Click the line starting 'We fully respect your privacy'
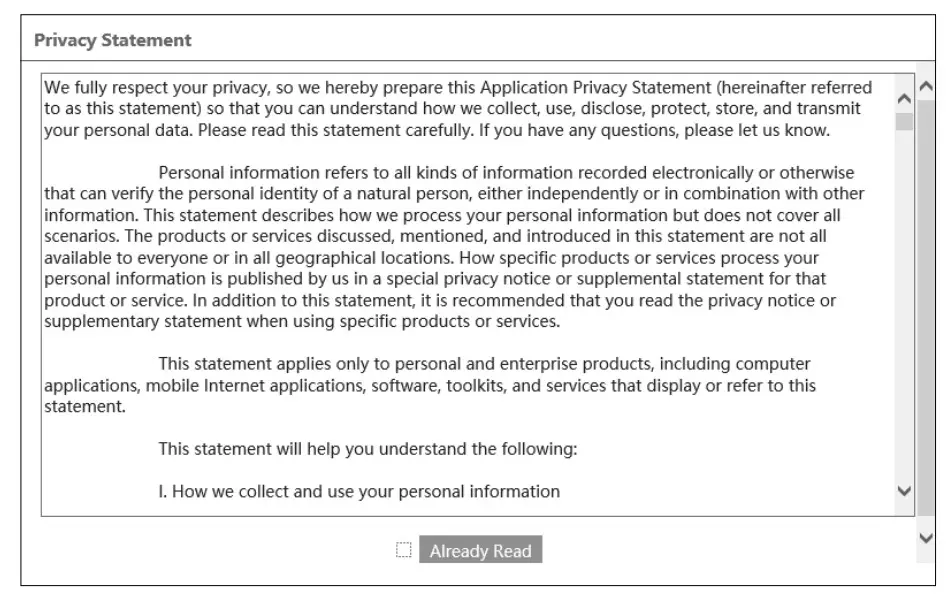This screenshot has height=597, width=952. click(x=457, y=88)
